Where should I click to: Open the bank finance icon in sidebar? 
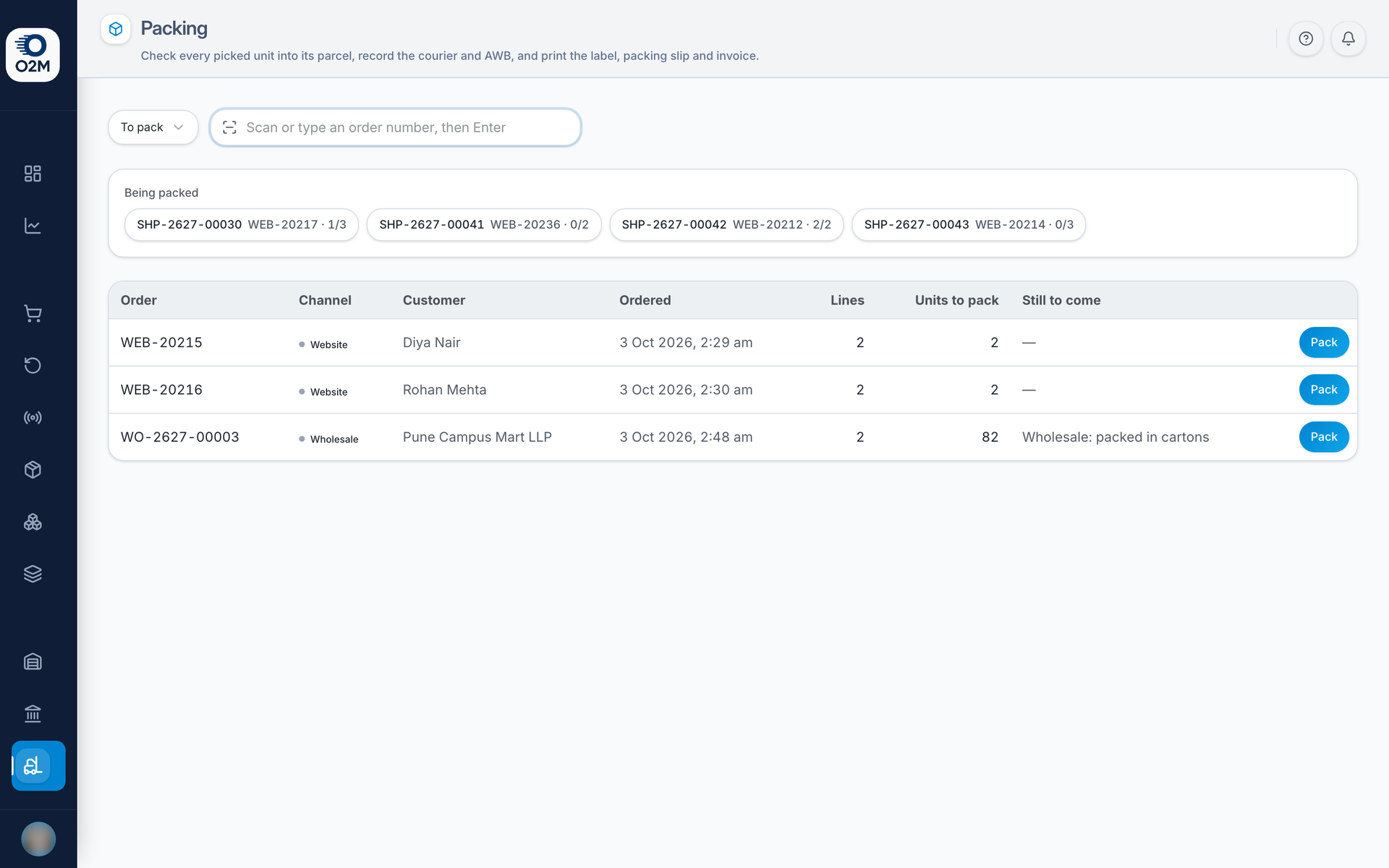33,713
